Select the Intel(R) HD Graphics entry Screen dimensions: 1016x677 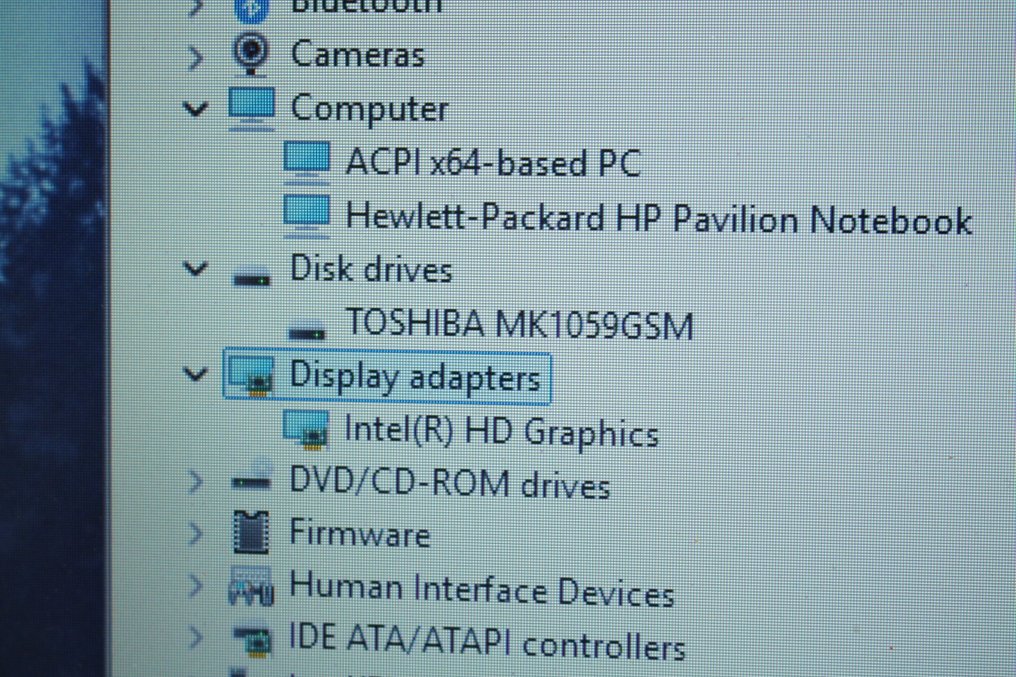click(x=500, y=432)
